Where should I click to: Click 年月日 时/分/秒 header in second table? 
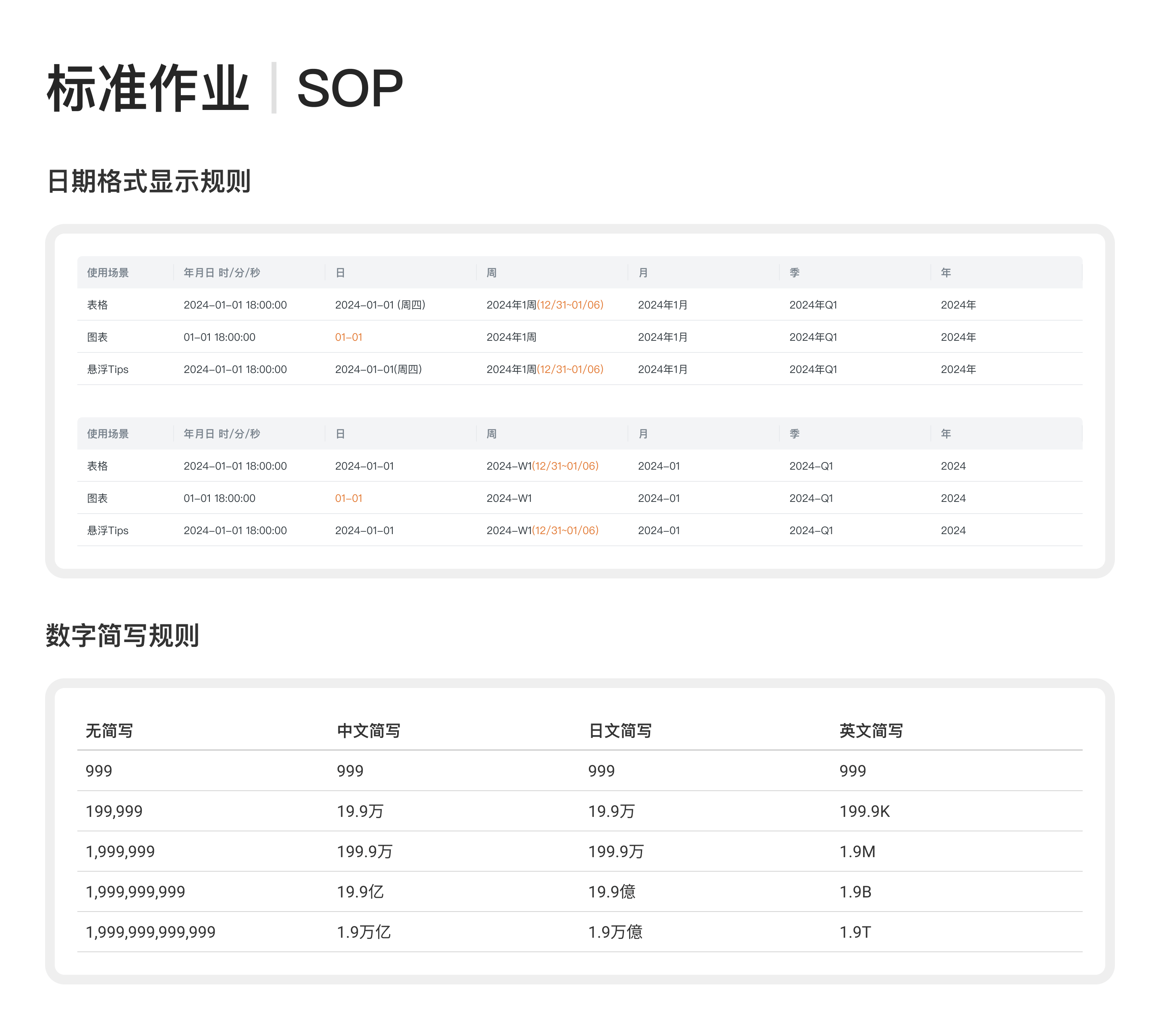coord(222,434)
